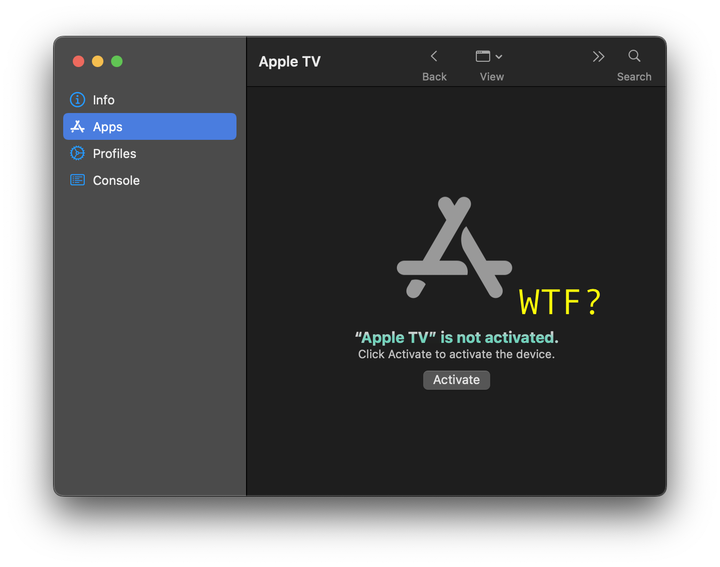The height and width of the screenshot is (567, 720).
Task: Zoom the window with green button
Action: [117, 61]
